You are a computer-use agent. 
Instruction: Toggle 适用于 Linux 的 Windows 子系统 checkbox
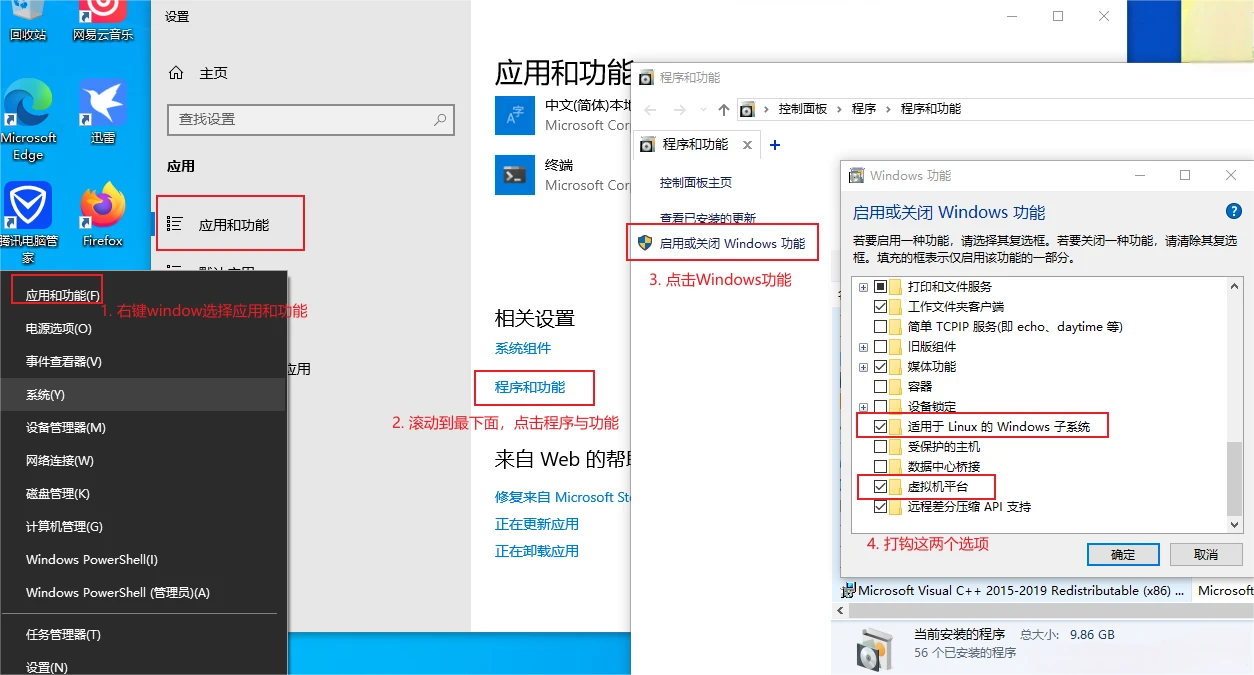point(881,427)
